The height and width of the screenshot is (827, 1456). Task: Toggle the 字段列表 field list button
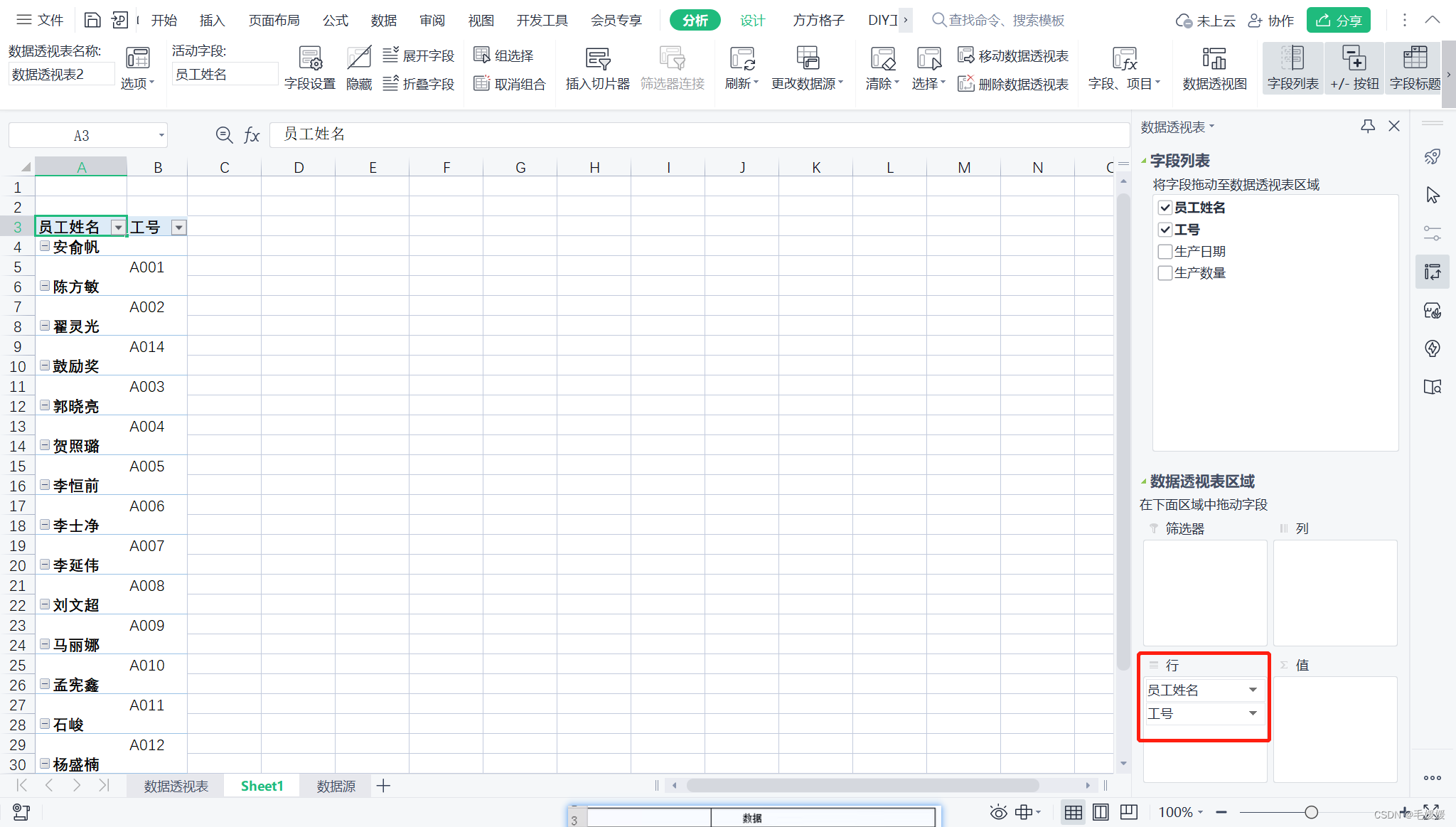point(1292,68)
